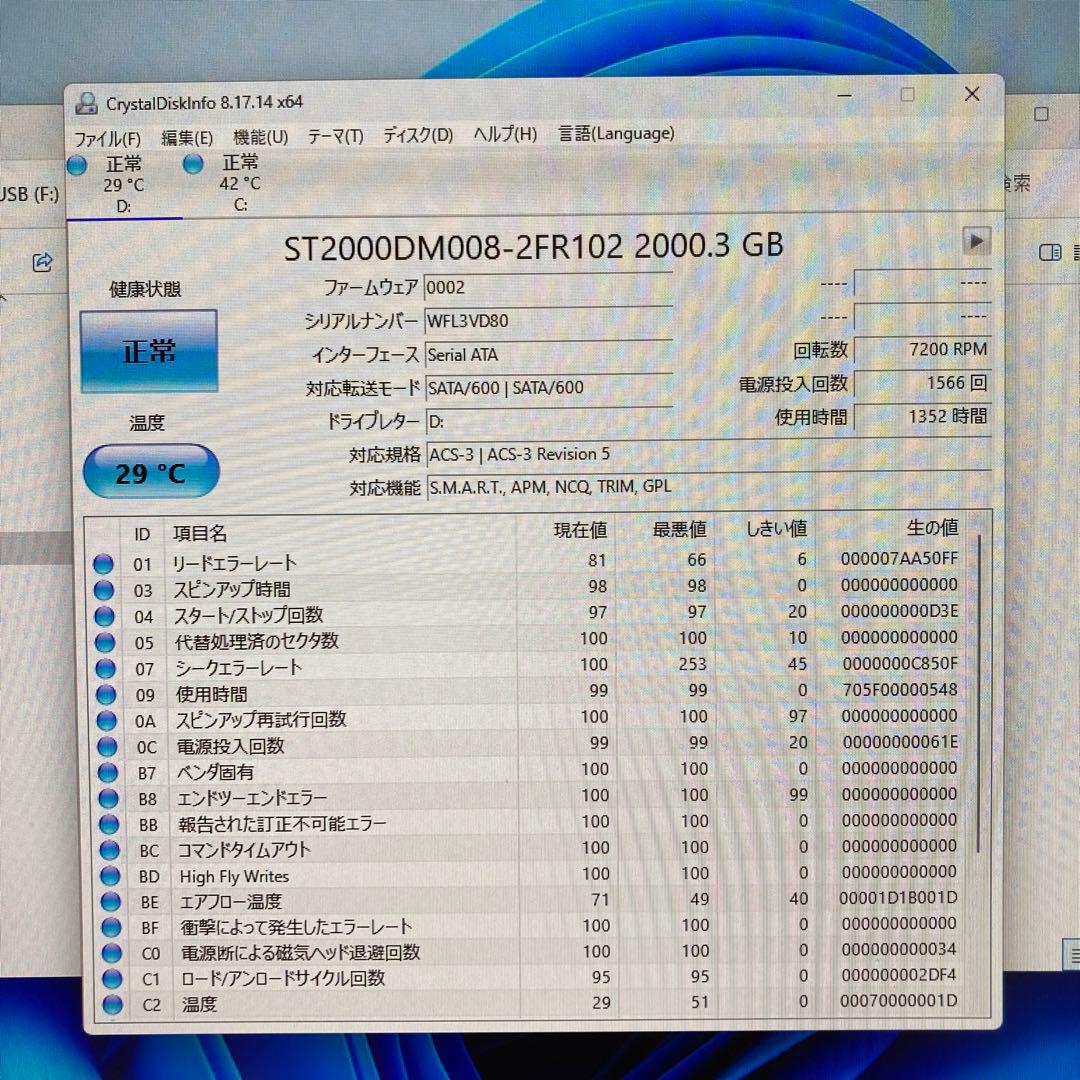Click the D: drive health indicator icon
The image size is (1080, 1080).
point(77,164)
